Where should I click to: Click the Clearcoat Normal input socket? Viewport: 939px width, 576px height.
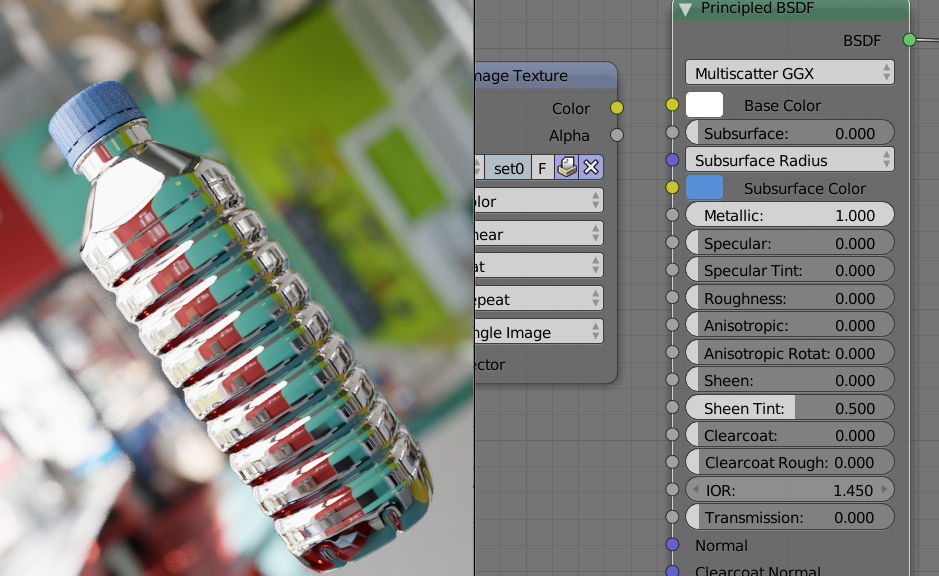coord(672,571)
